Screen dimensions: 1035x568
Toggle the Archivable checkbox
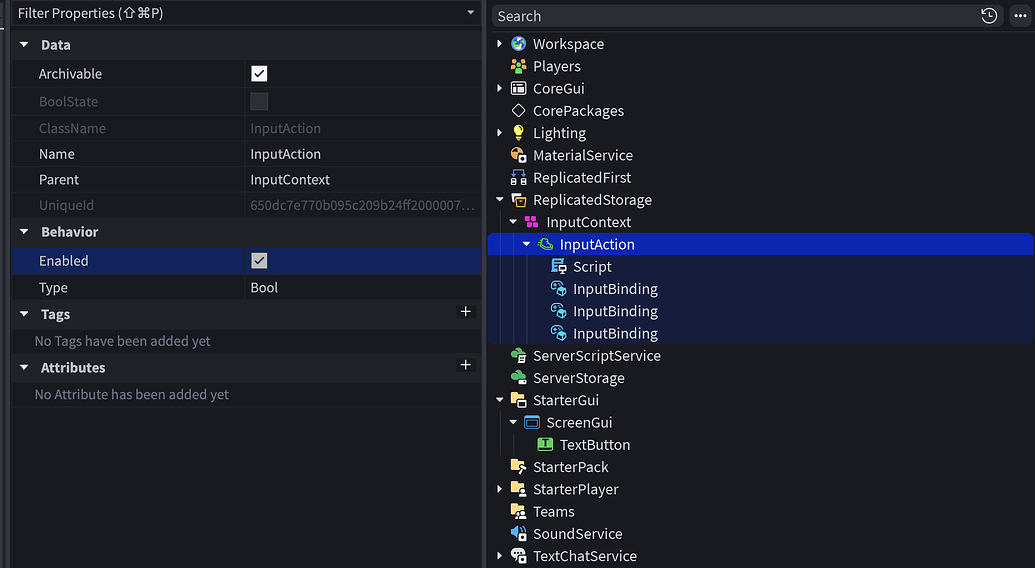(259, 74)
